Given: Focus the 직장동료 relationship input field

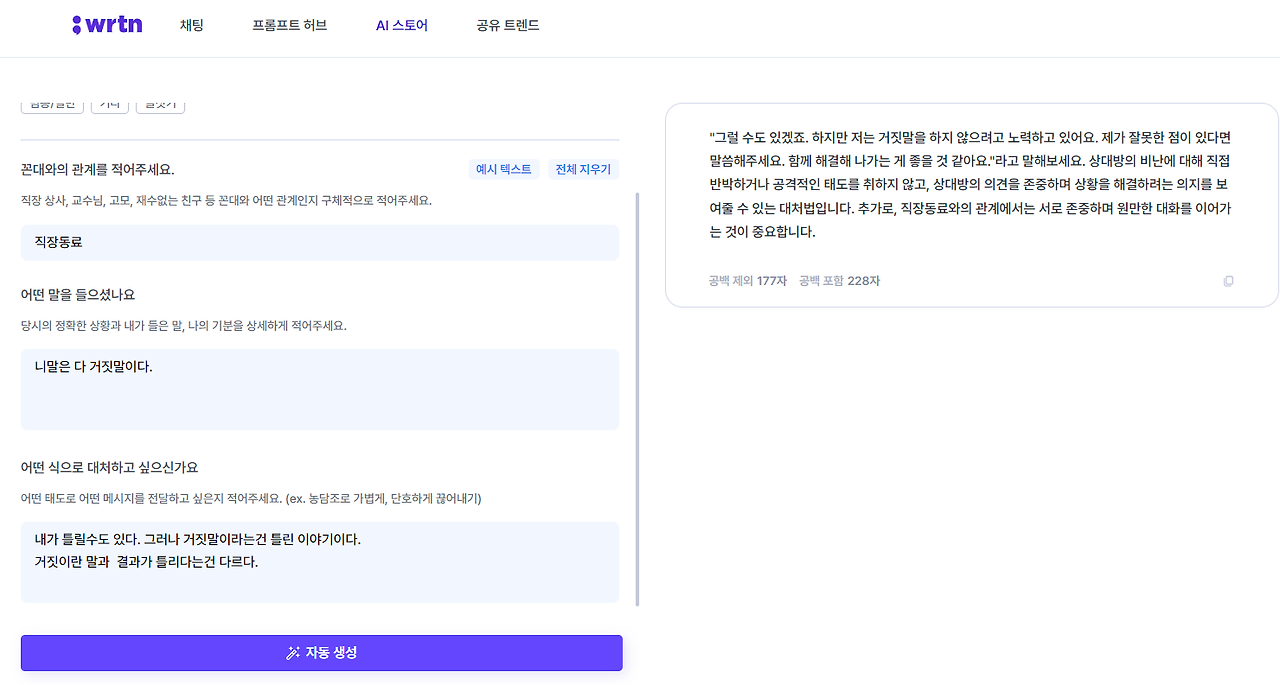Looking at the screenshot, I should tap(320, 243).
